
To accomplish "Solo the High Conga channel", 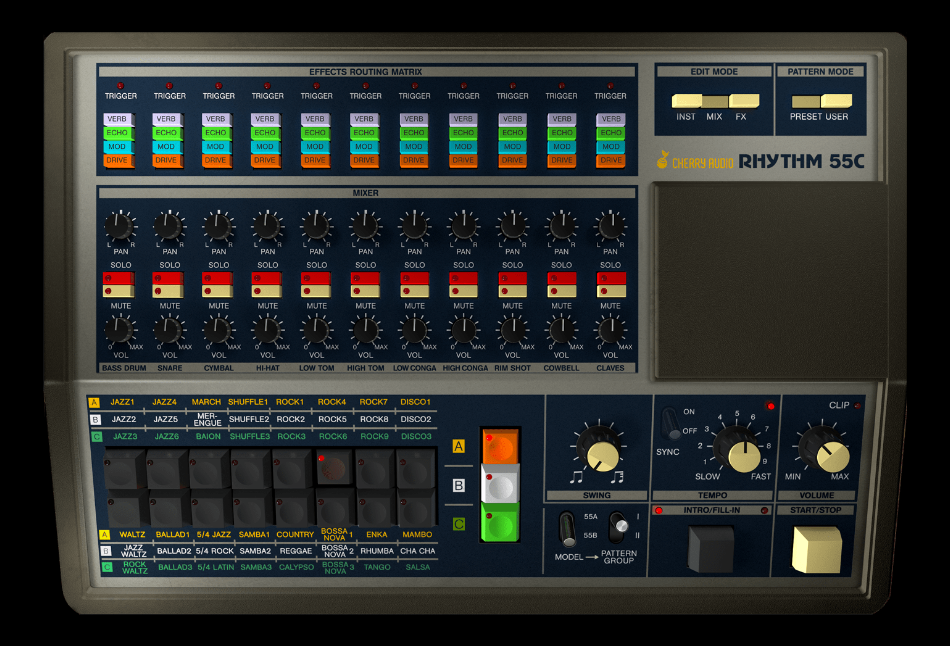I will [x=463, y=278].
